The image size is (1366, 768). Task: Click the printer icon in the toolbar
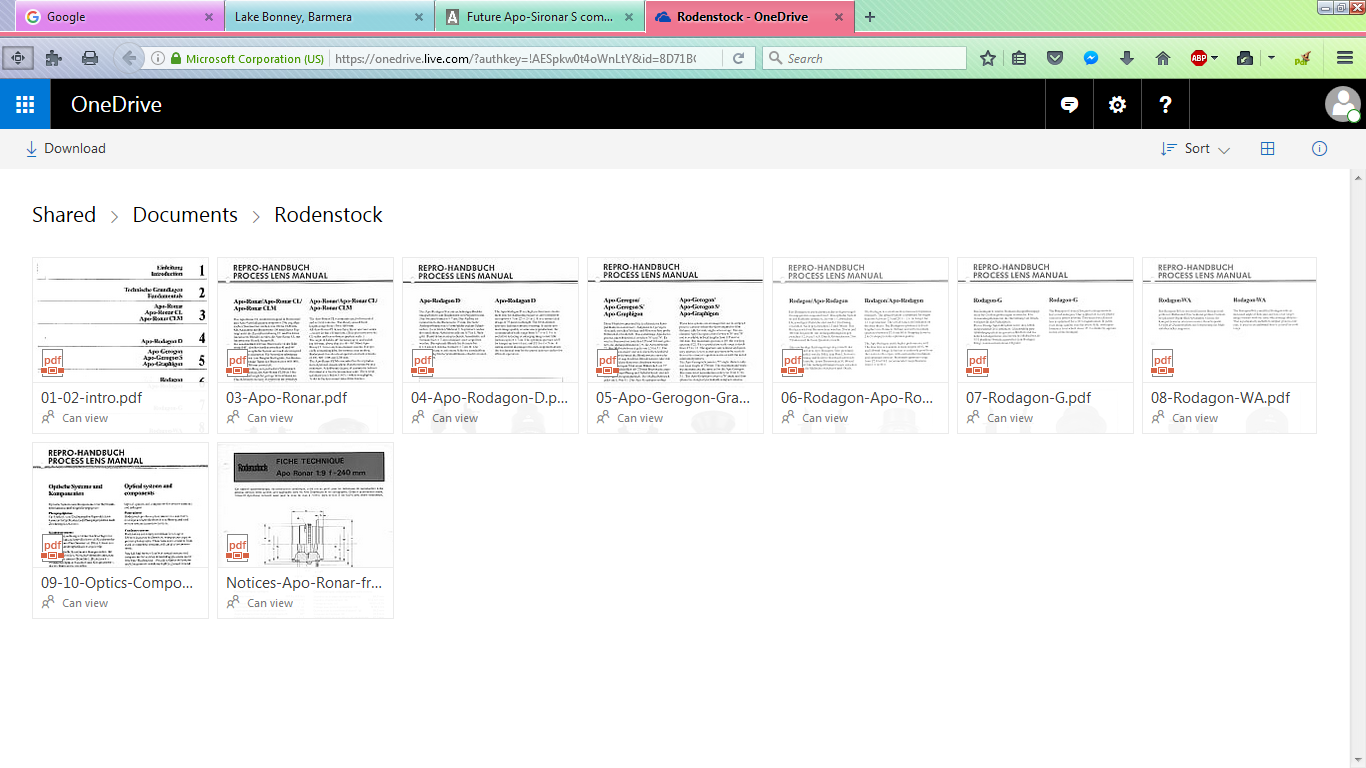90,58
